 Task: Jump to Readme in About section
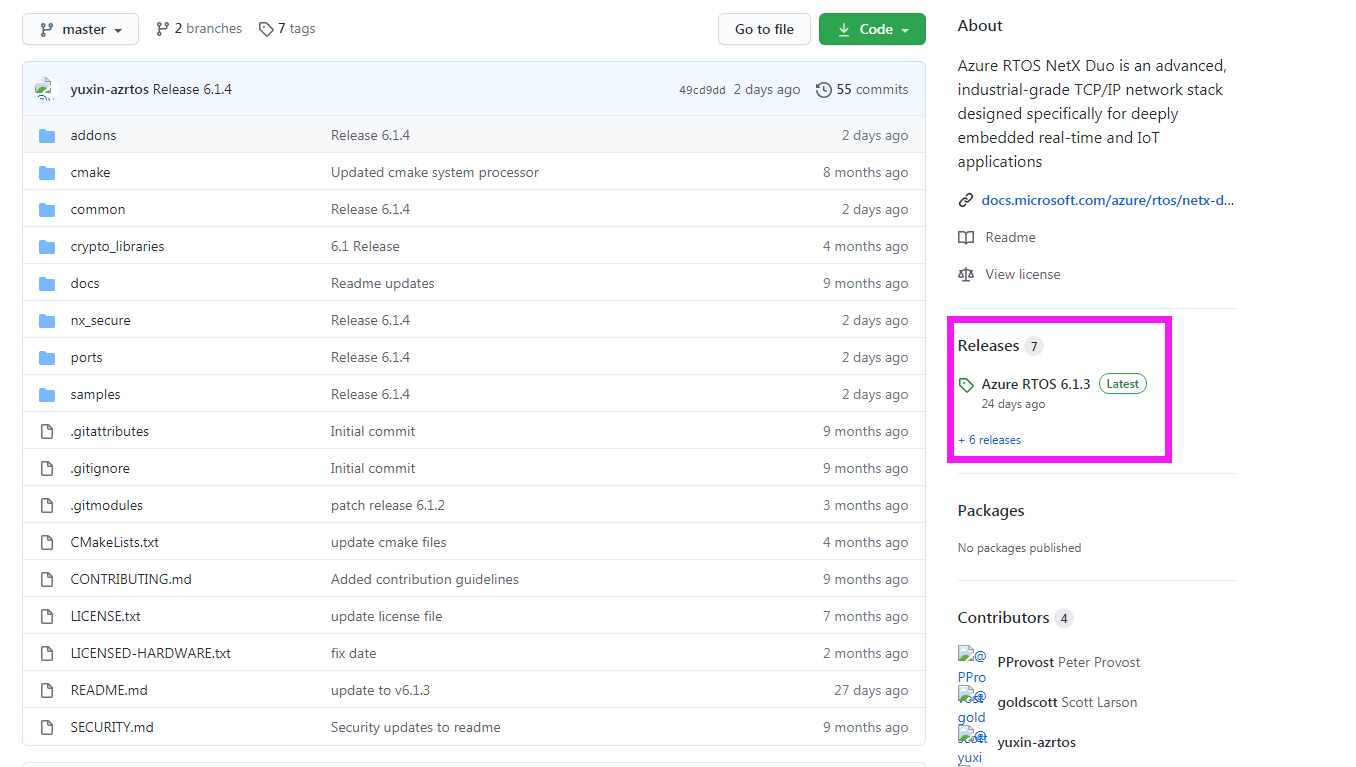pyautogui.click(x=1010, y=237)
